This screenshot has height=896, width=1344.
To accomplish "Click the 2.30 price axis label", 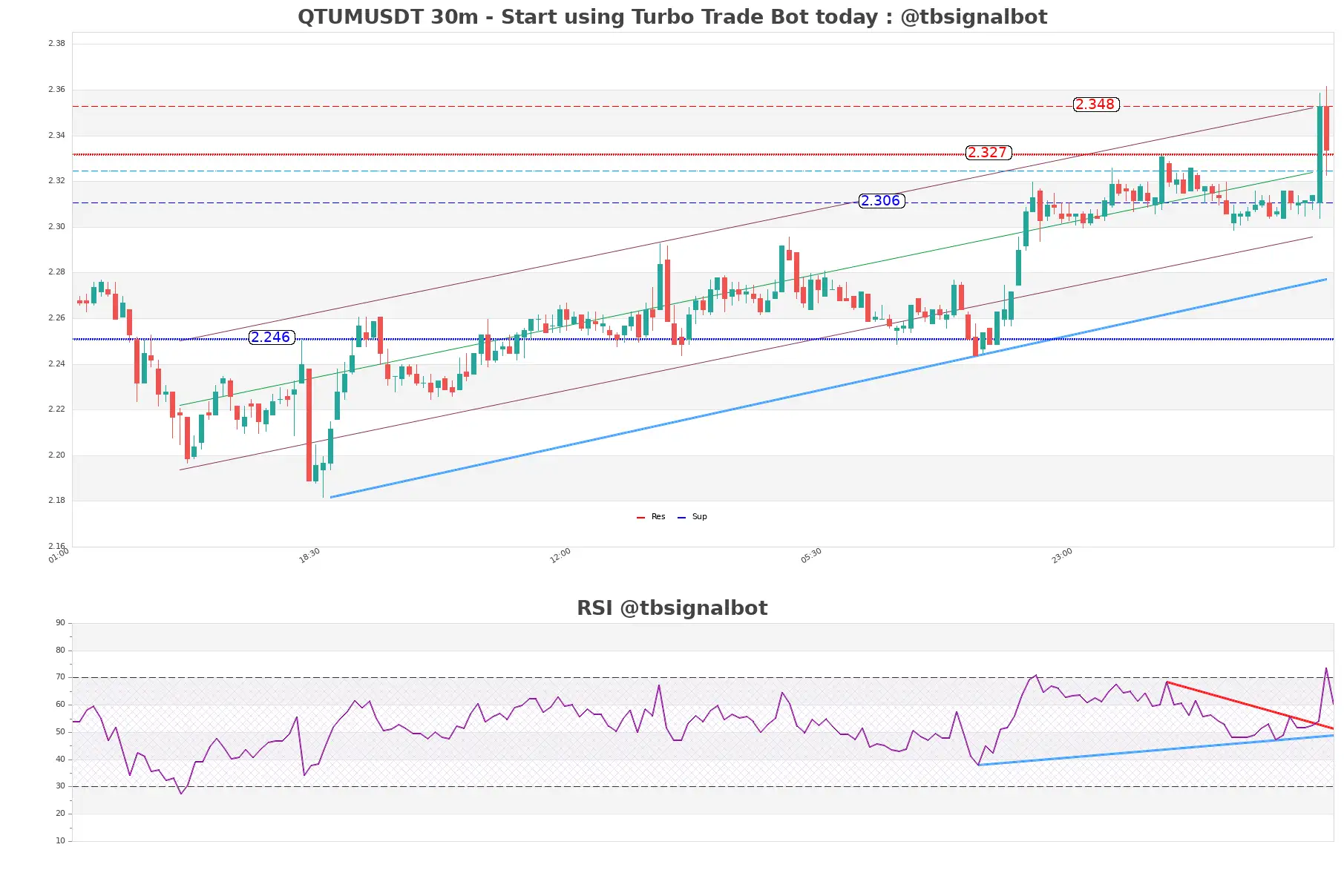I will (x=56, y=227).
